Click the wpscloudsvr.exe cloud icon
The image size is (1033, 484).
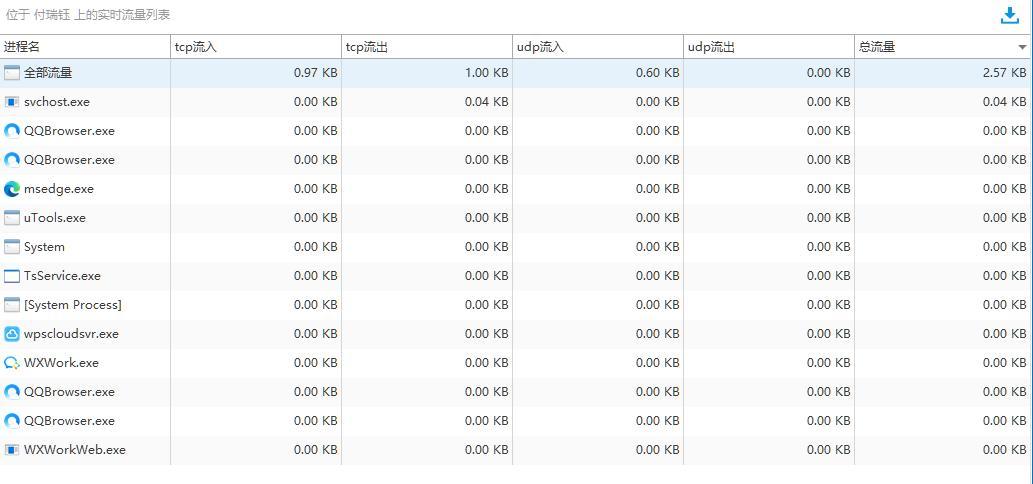click(x=12, y=334)
